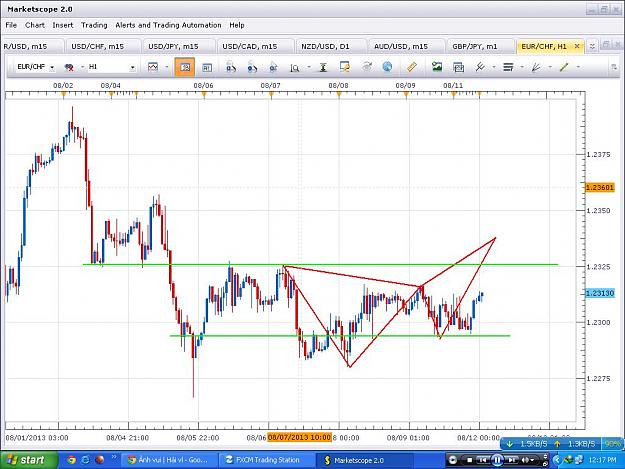The height and width of the screenshot is (469, 625).
Task: Click Marketscope 2.0 taskbar button
Action: (x=365, y=460)
